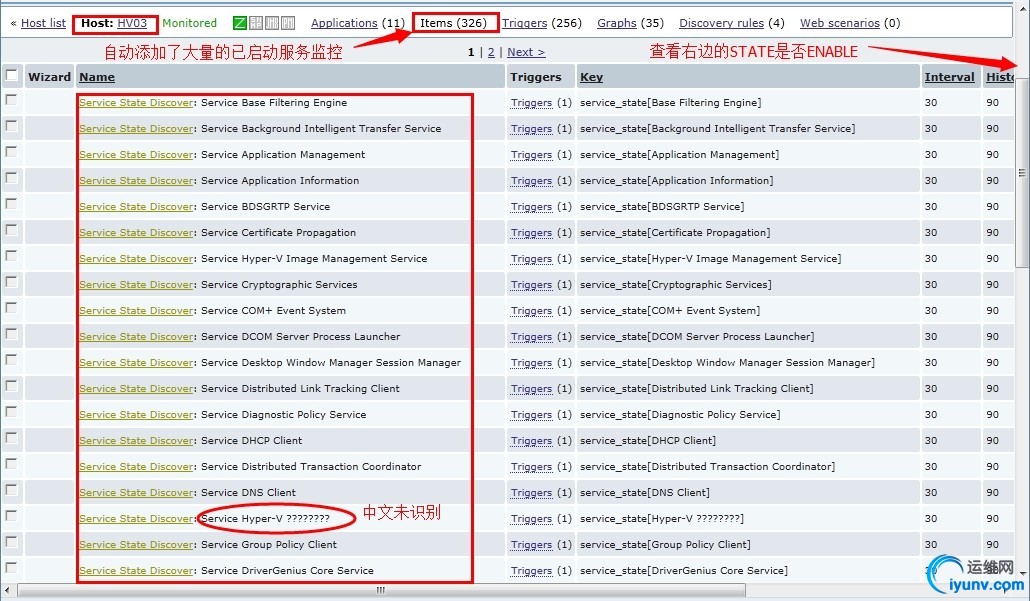Click item name Service Hyper-V Image Management Service
1030x601 pixels.
tap(314, 259)
